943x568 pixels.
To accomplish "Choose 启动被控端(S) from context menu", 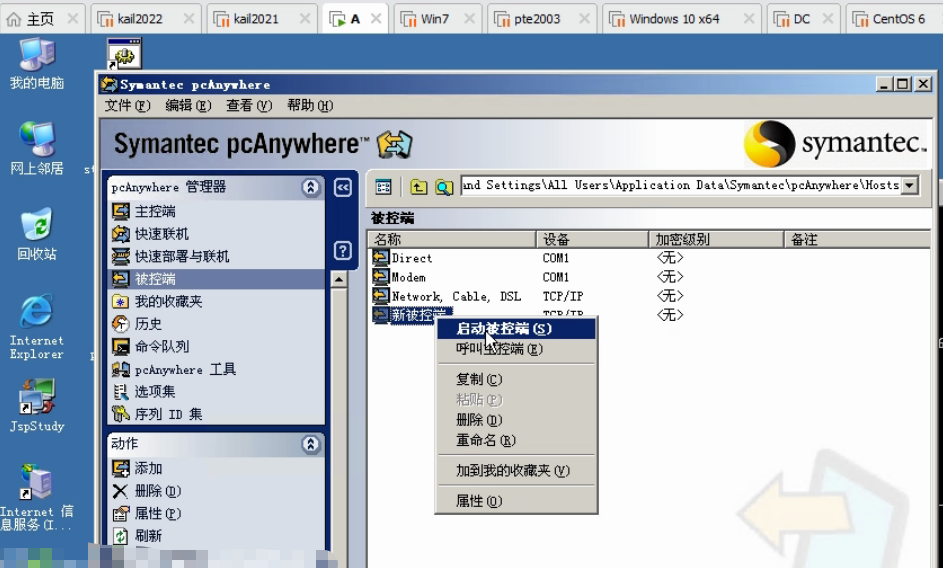I will click(516, 329).
